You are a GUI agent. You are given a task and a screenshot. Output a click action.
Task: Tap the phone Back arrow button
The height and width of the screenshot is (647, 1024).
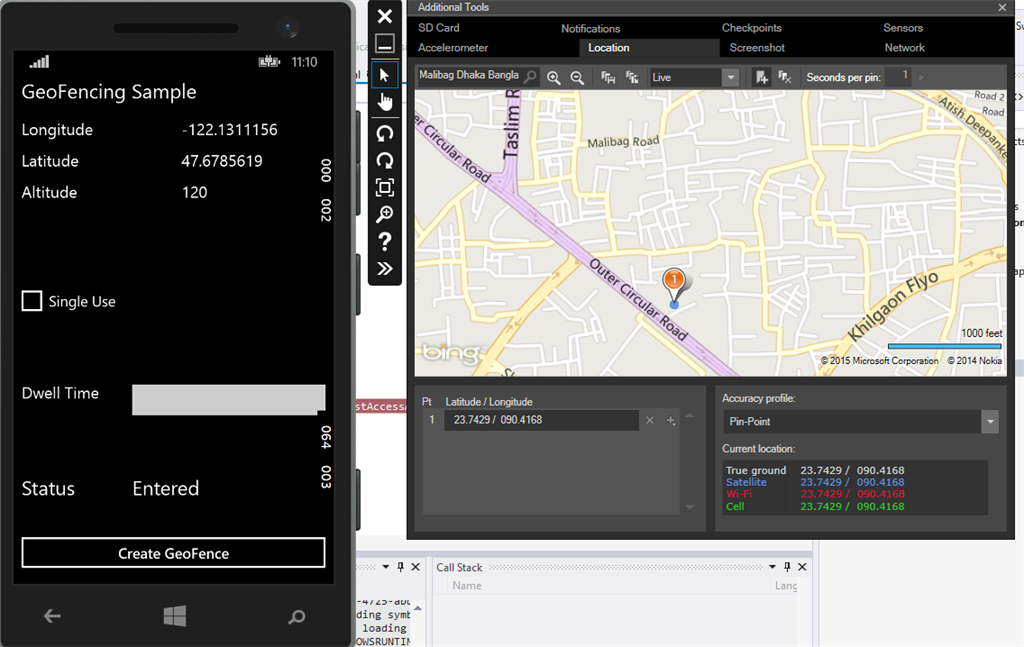[x=52, y=616]
